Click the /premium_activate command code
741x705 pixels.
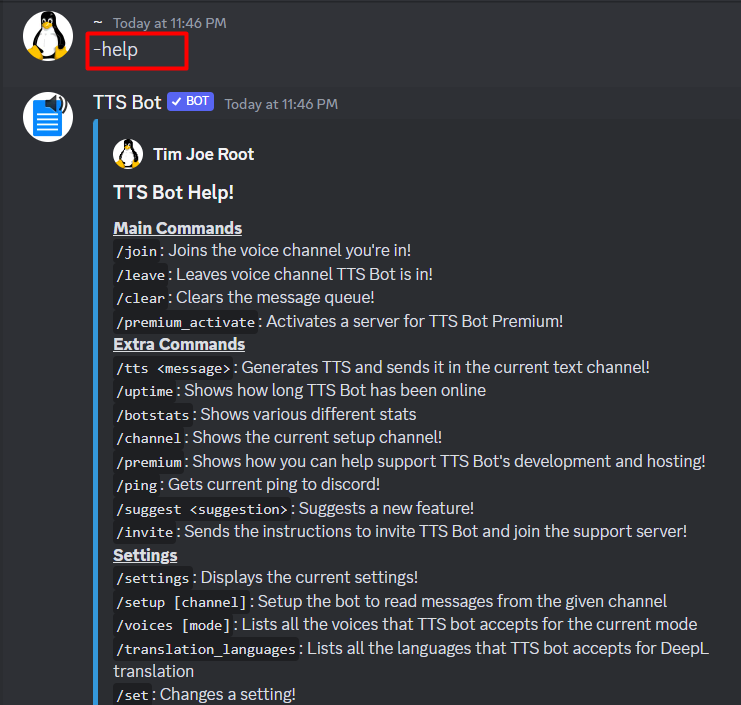click(186, 322)
